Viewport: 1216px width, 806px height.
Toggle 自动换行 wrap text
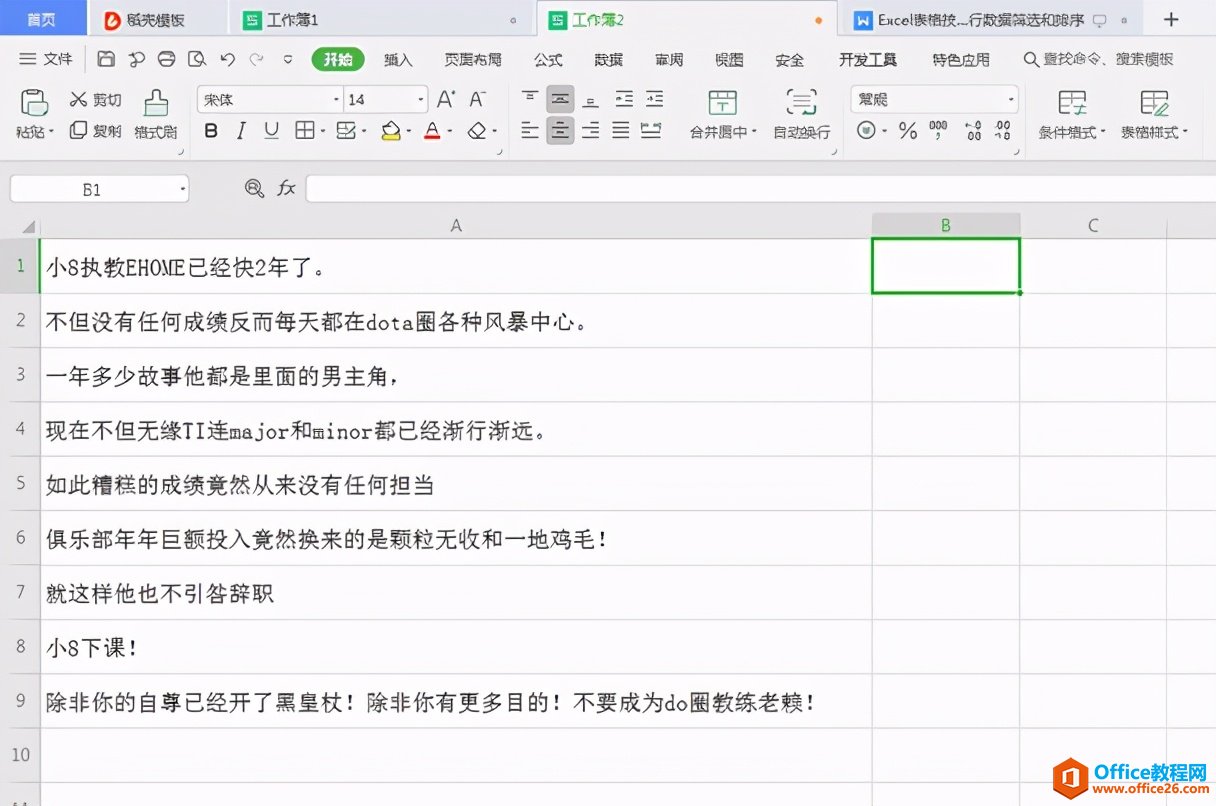click(801, 114)
